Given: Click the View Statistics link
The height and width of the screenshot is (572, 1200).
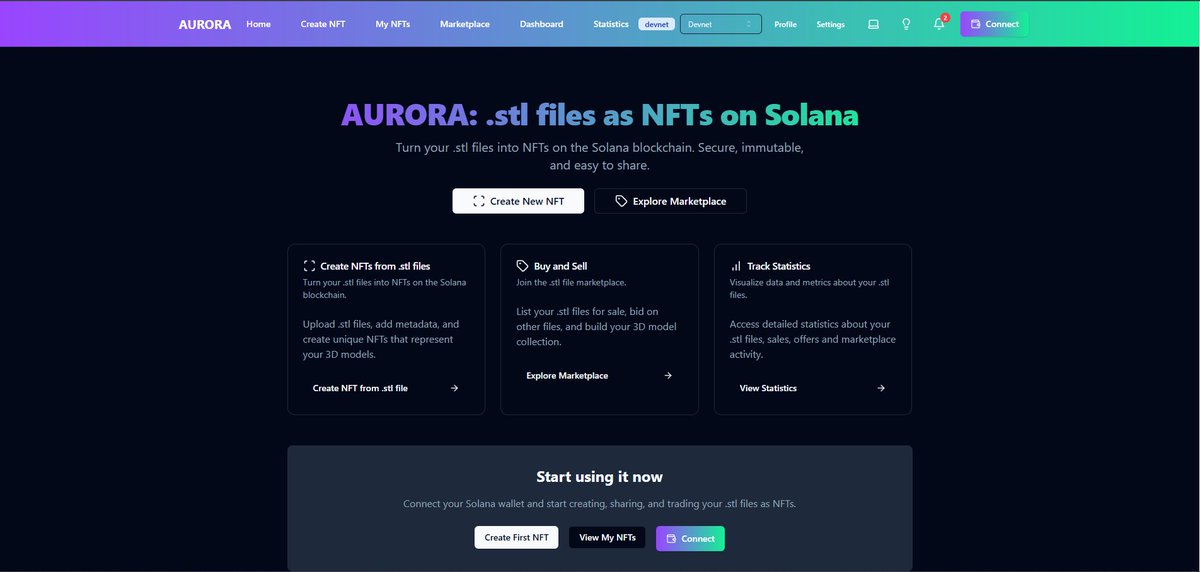Looking at the screenshot, I should [x=768, y=388].
